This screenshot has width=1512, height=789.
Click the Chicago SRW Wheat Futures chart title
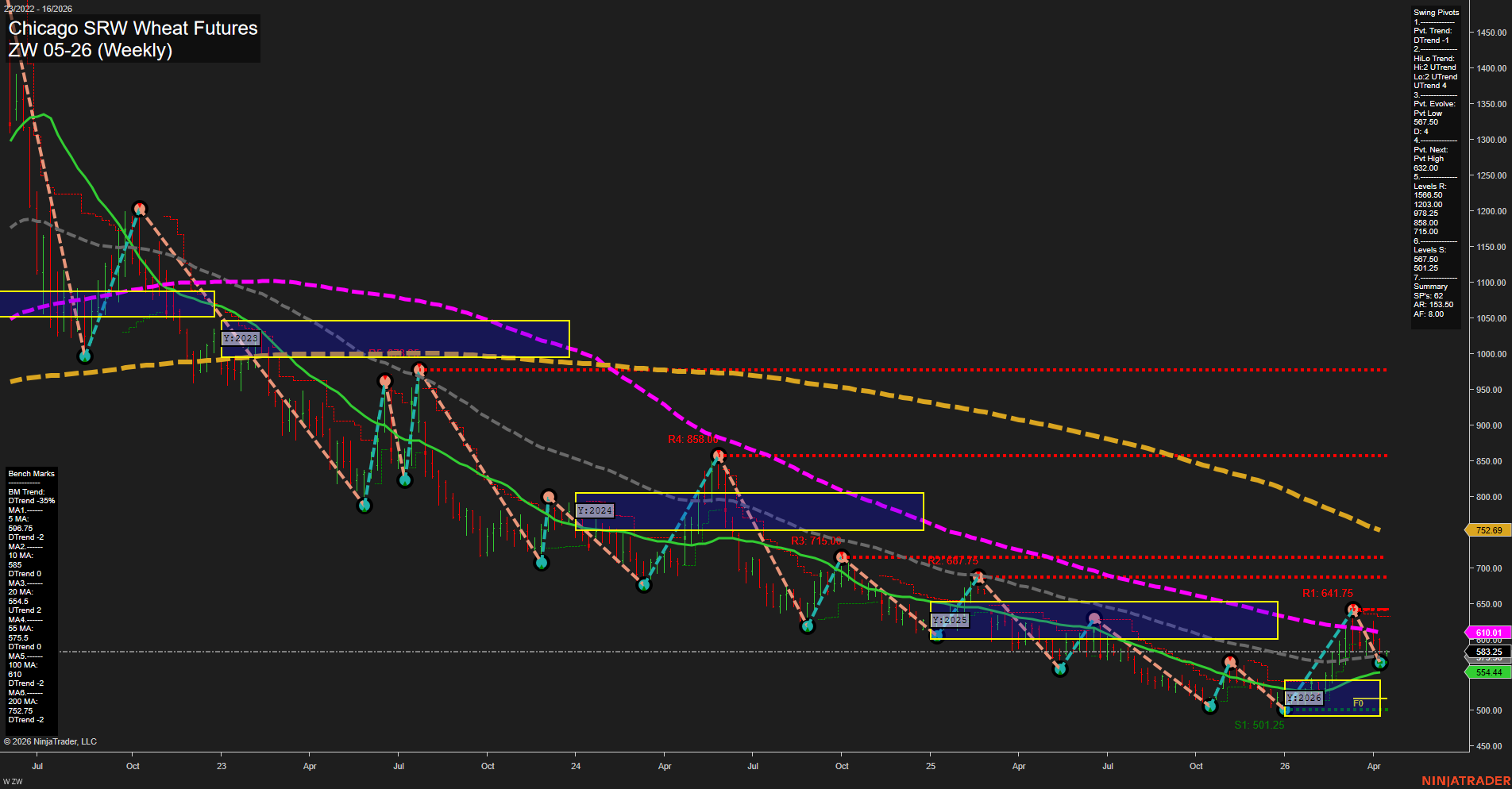coord(132,29)
